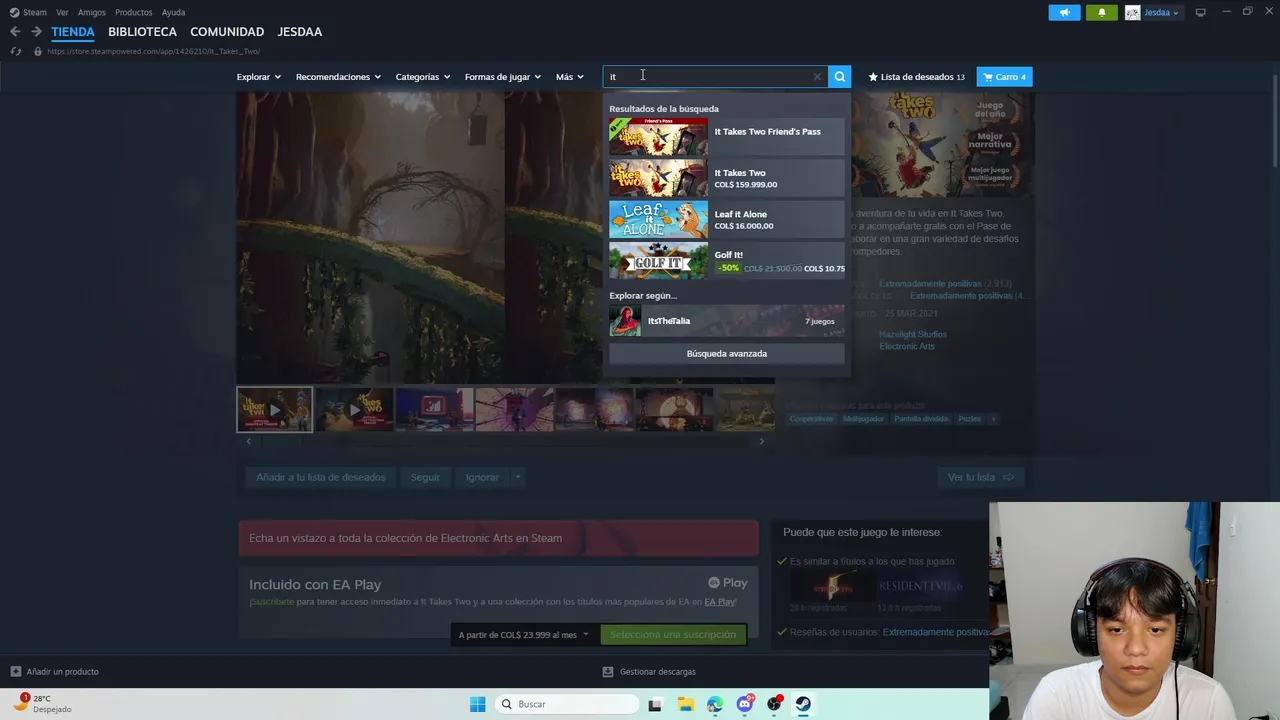Open the dropdown arrow beside Ignorar
Screen dimensions: 1280x720
tap(517, 477)
